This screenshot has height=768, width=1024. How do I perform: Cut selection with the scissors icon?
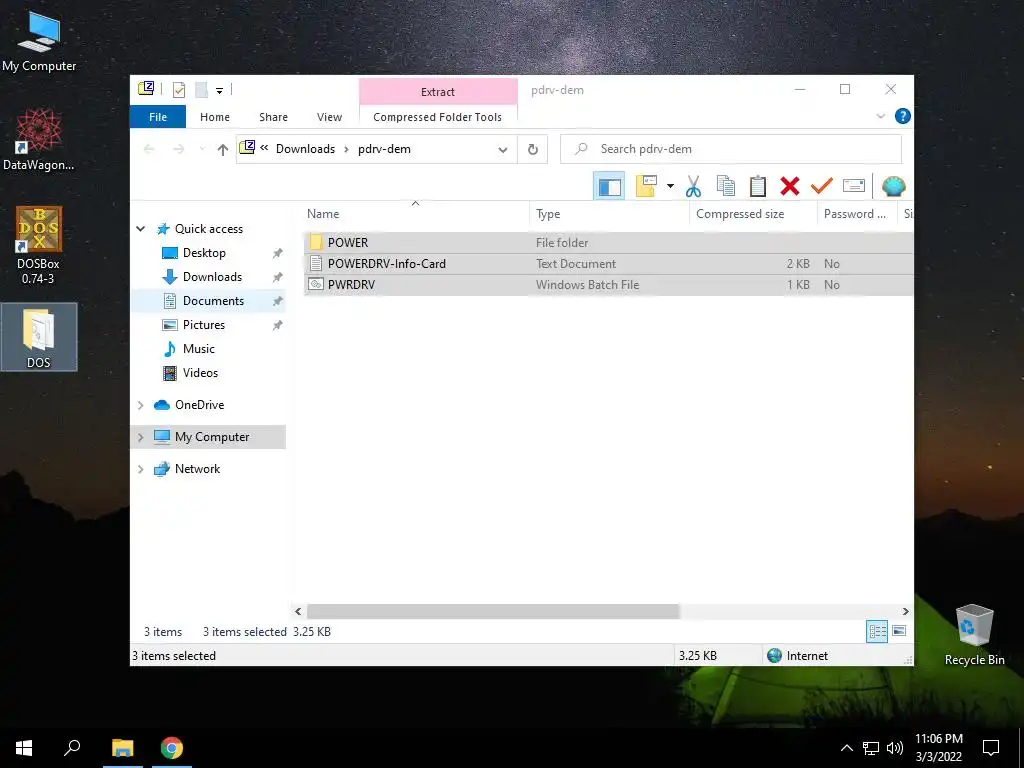click(x=693, y=186)
